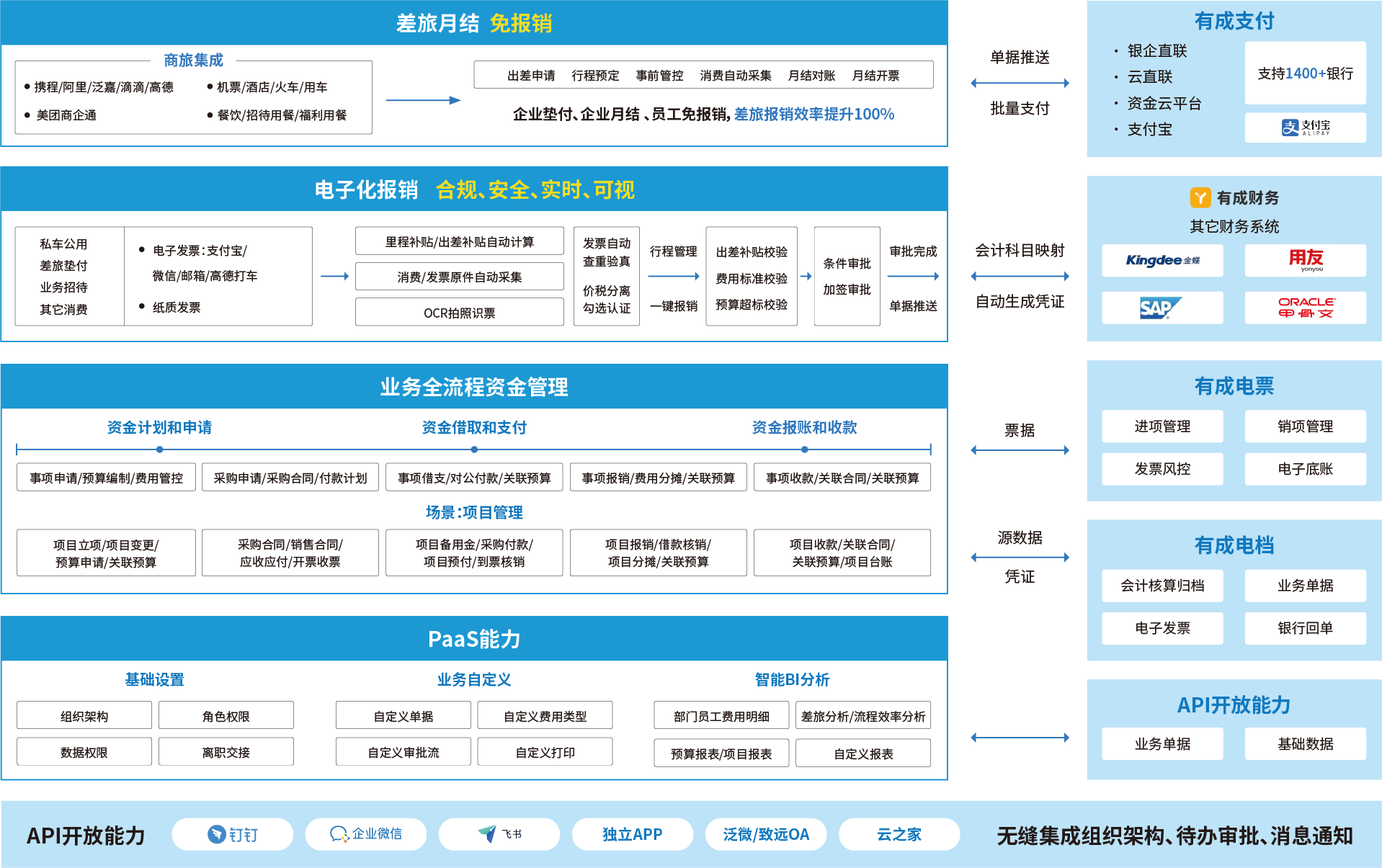
Task: Select 进项管理 under 有成电票
Action: [1162, 426]
